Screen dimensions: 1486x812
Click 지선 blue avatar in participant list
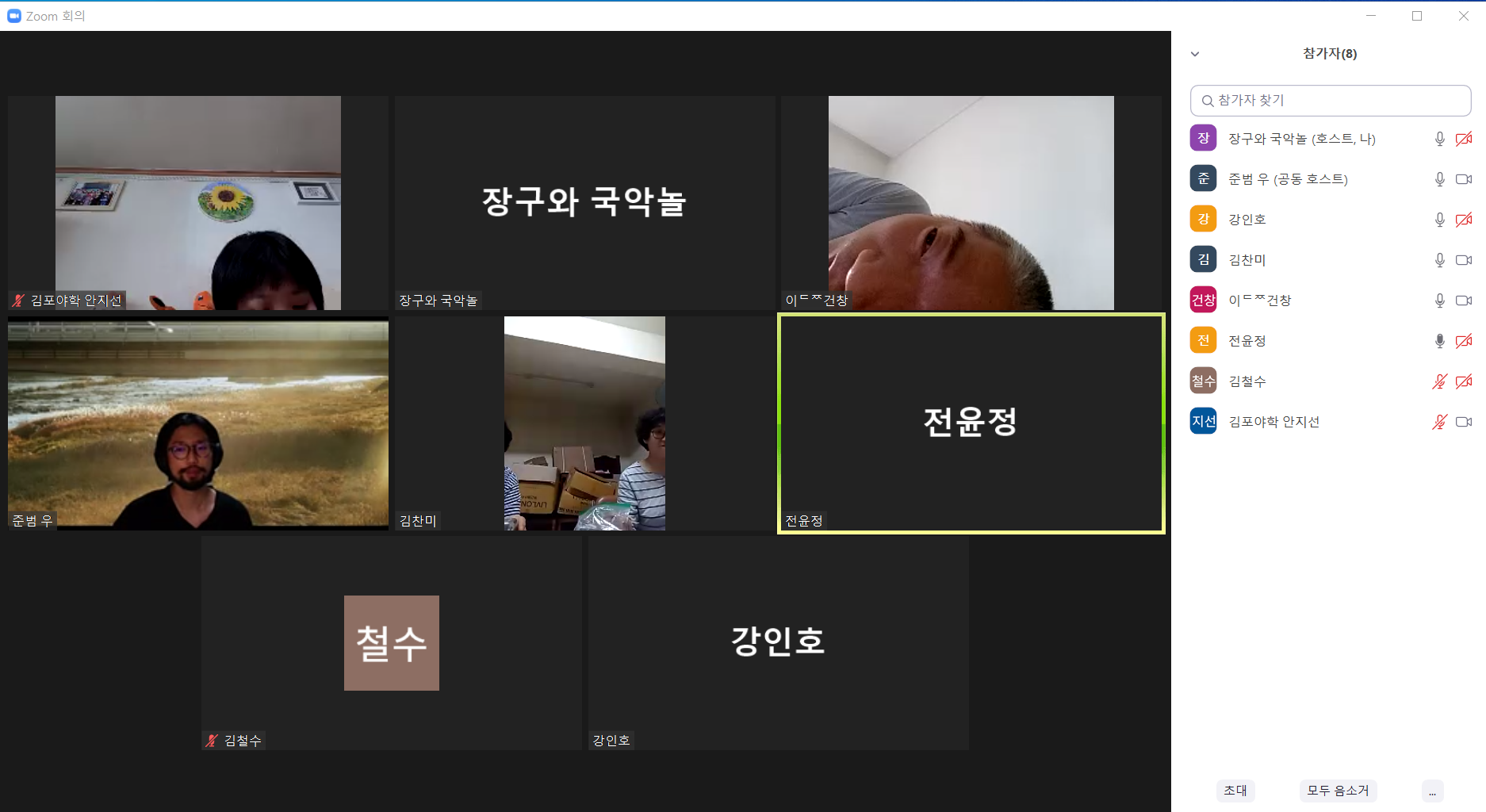[x=1203, y=421]
